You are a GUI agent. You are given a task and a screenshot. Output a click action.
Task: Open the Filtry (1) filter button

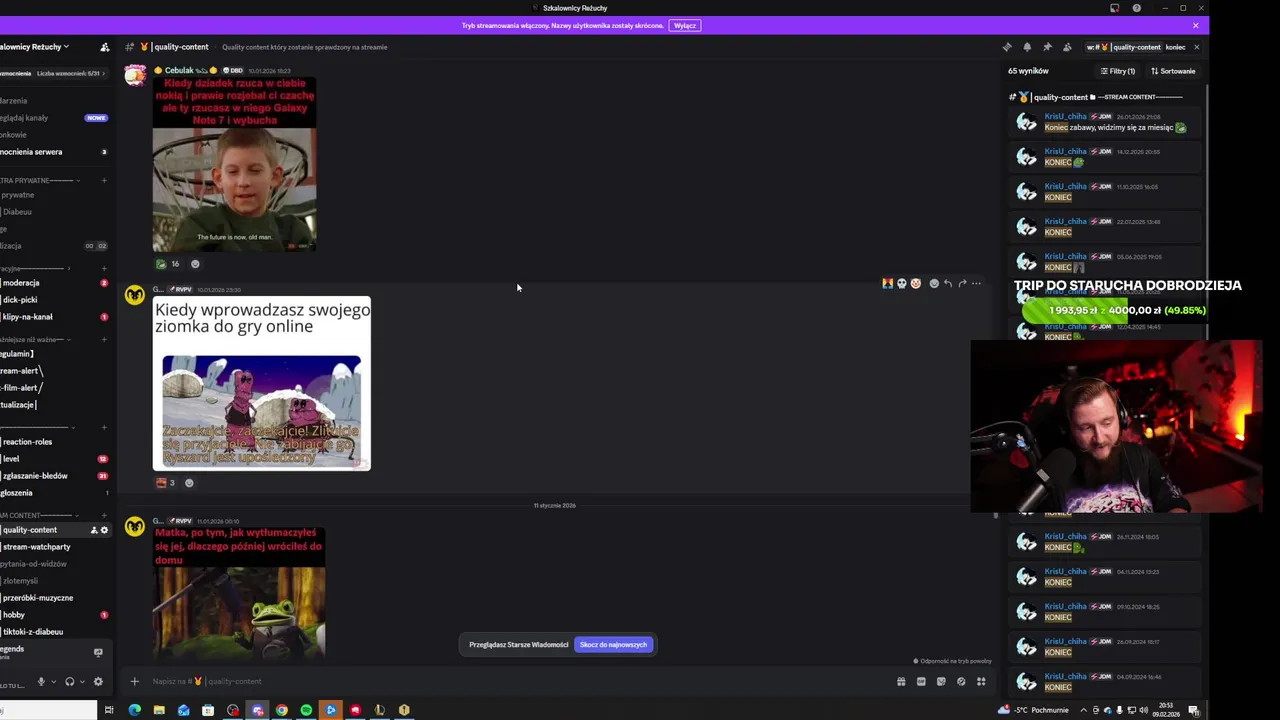[1118, 71]
